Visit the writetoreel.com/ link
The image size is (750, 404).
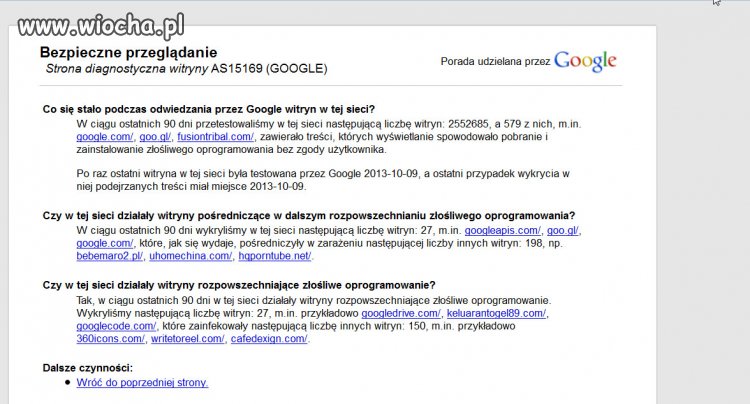coord(188,339)
